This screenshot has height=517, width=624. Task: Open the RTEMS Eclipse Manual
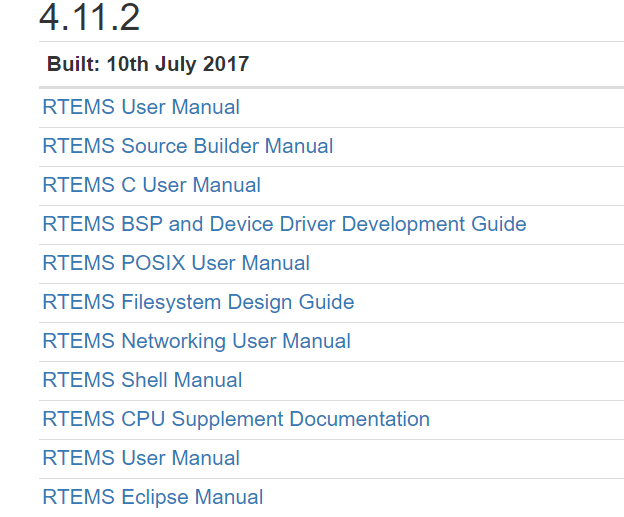click(x=153, y=497)
